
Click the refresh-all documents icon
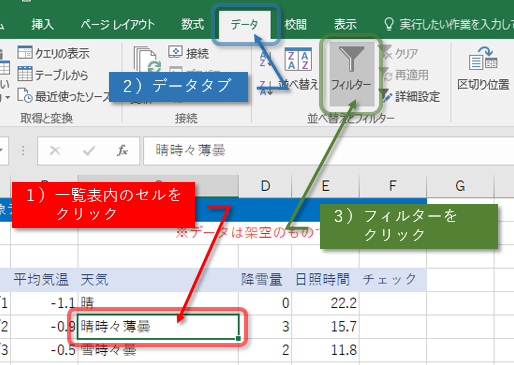coord(147,60)
